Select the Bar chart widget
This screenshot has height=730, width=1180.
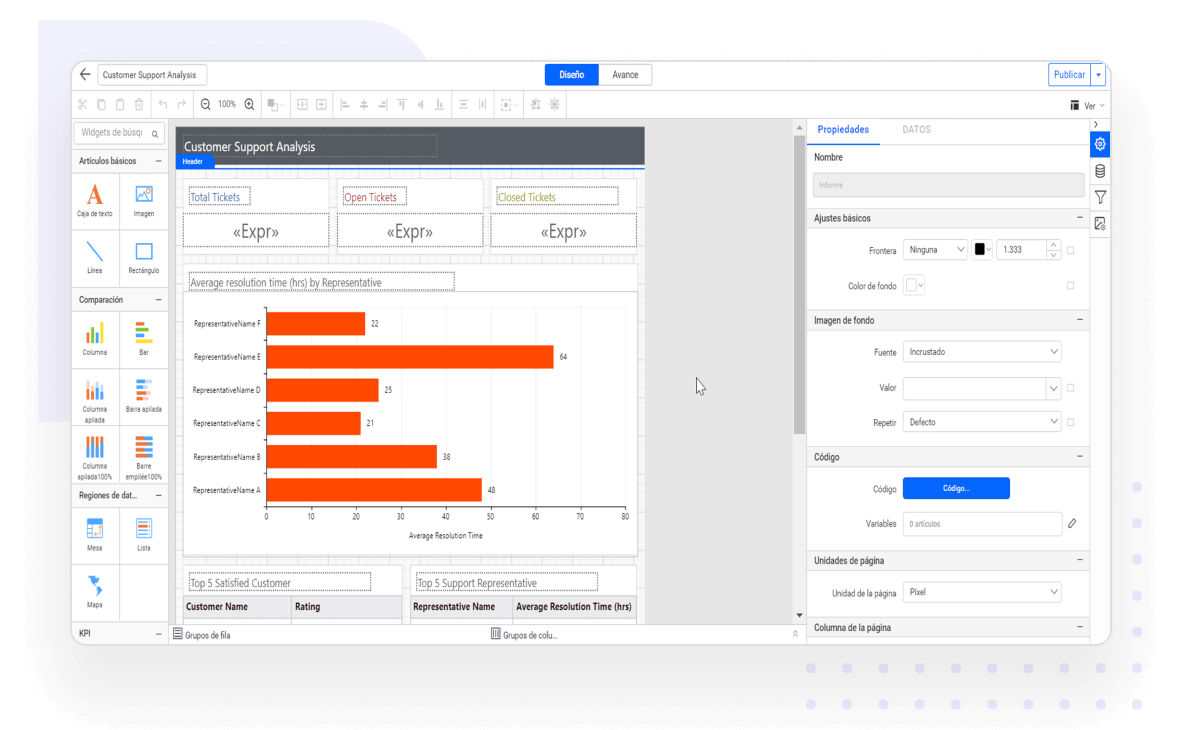coord(144,339)
